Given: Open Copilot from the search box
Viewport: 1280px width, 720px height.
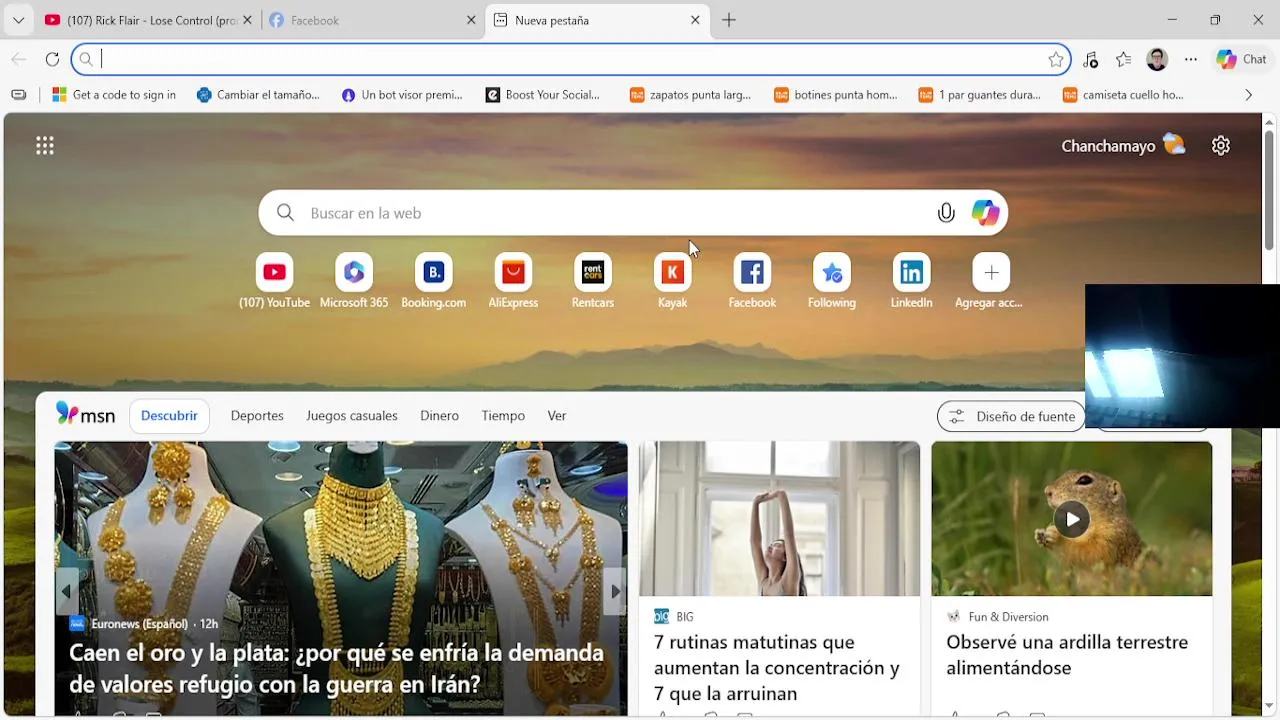Looking at the screenshot, I should pos(985,213).
